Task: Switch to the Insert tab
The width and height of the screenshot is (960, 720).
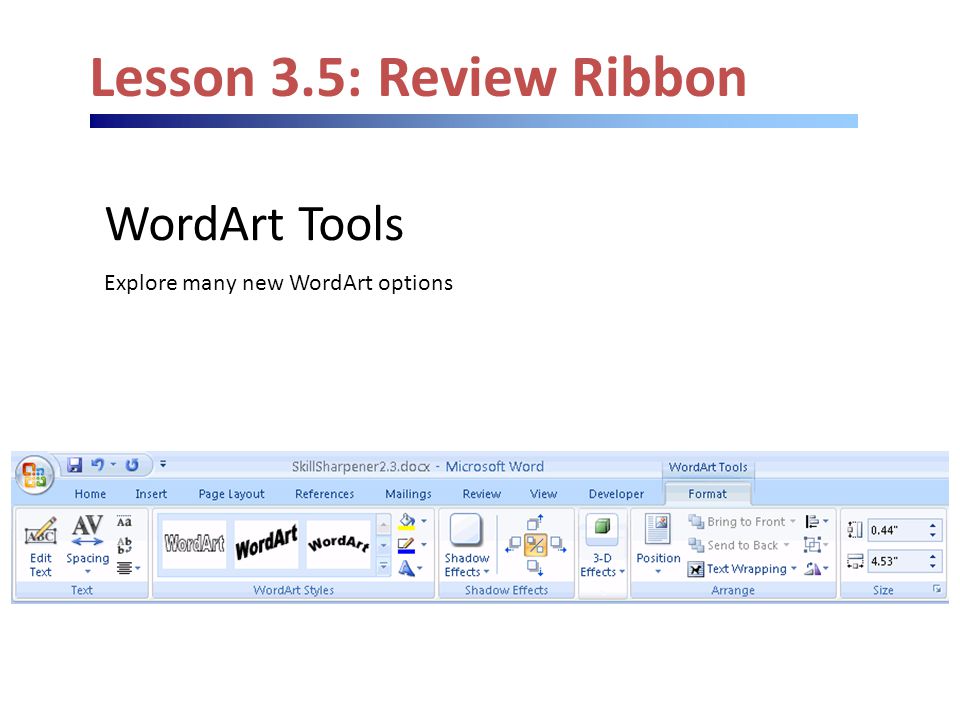Action: coord(151,494)
